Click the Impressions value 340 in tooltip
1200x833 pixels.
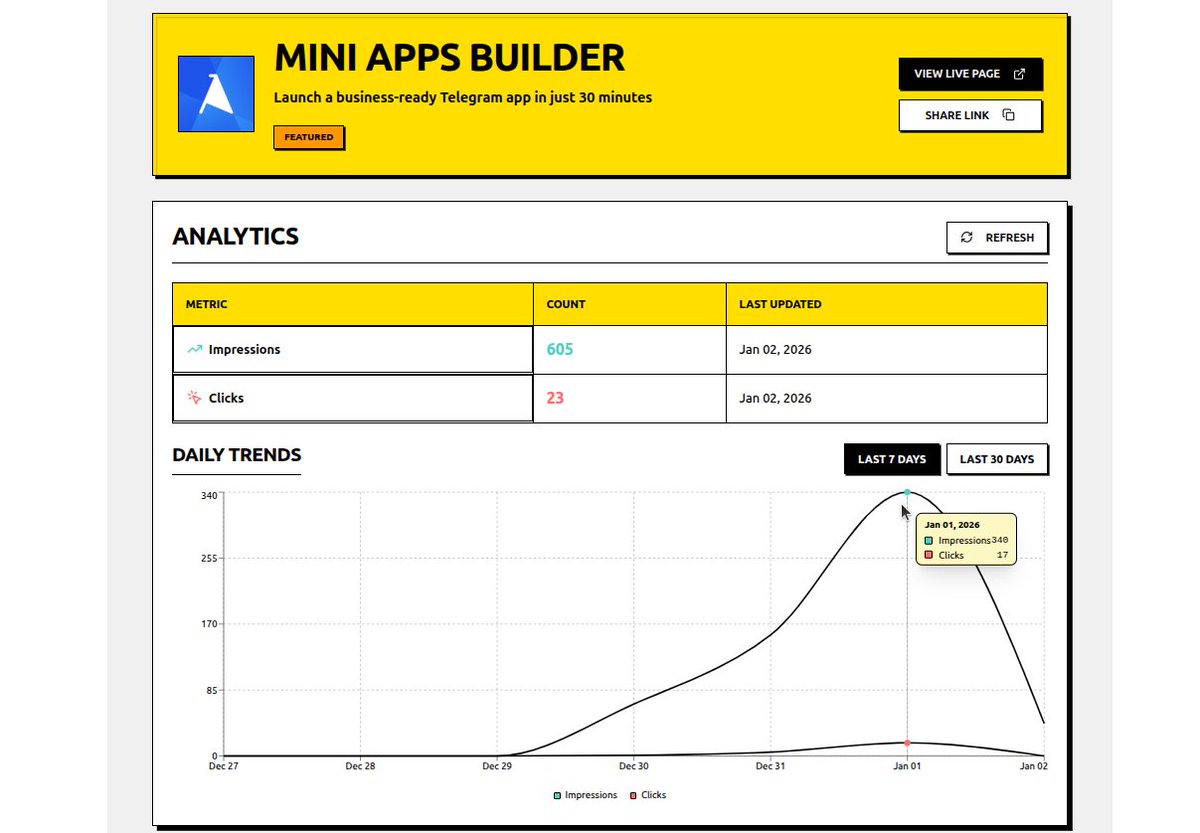click(x=1000, y=540)
